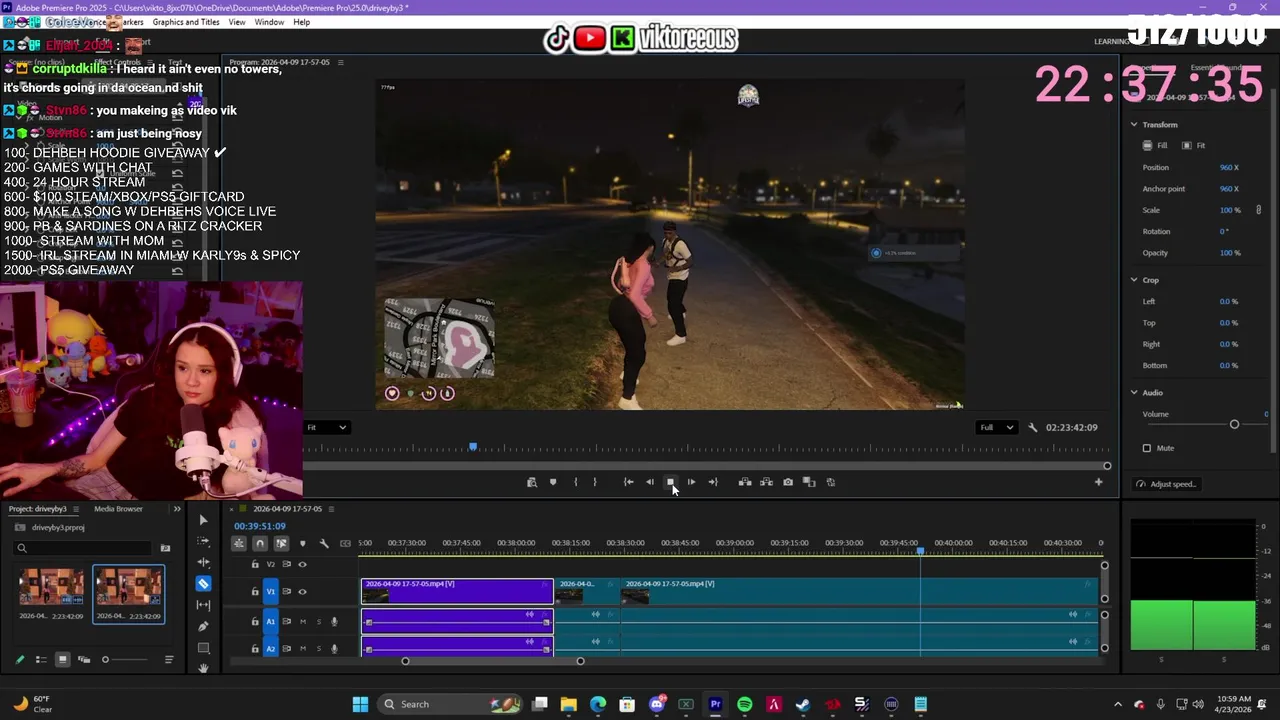Open program monitor wrench settings

1033,427
